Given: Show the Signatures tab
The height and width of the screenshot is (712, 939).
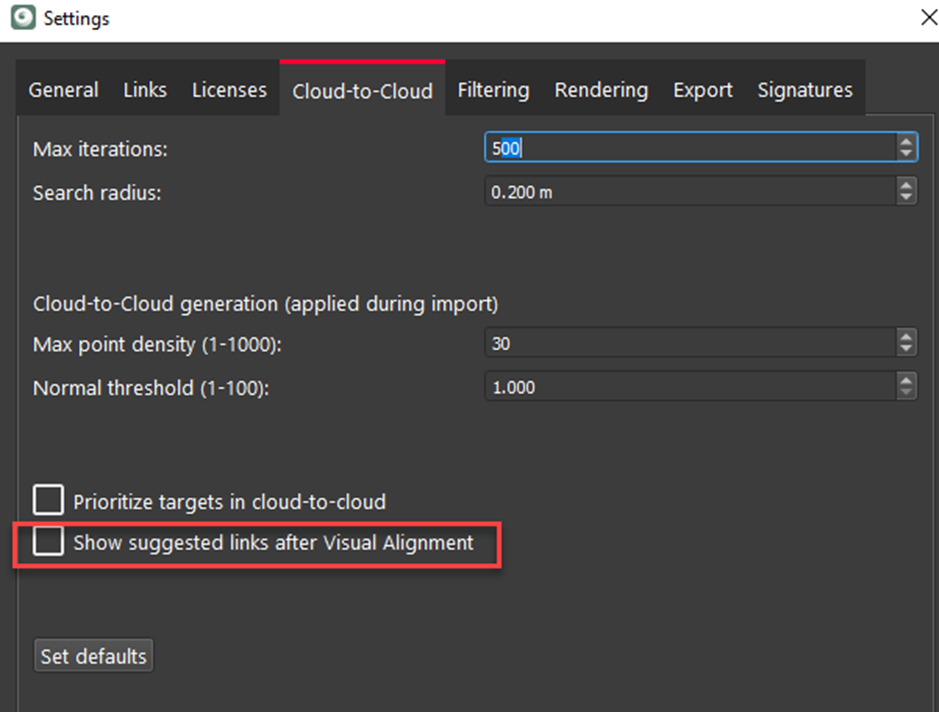Looking at the screenshot, I should 804,90.
